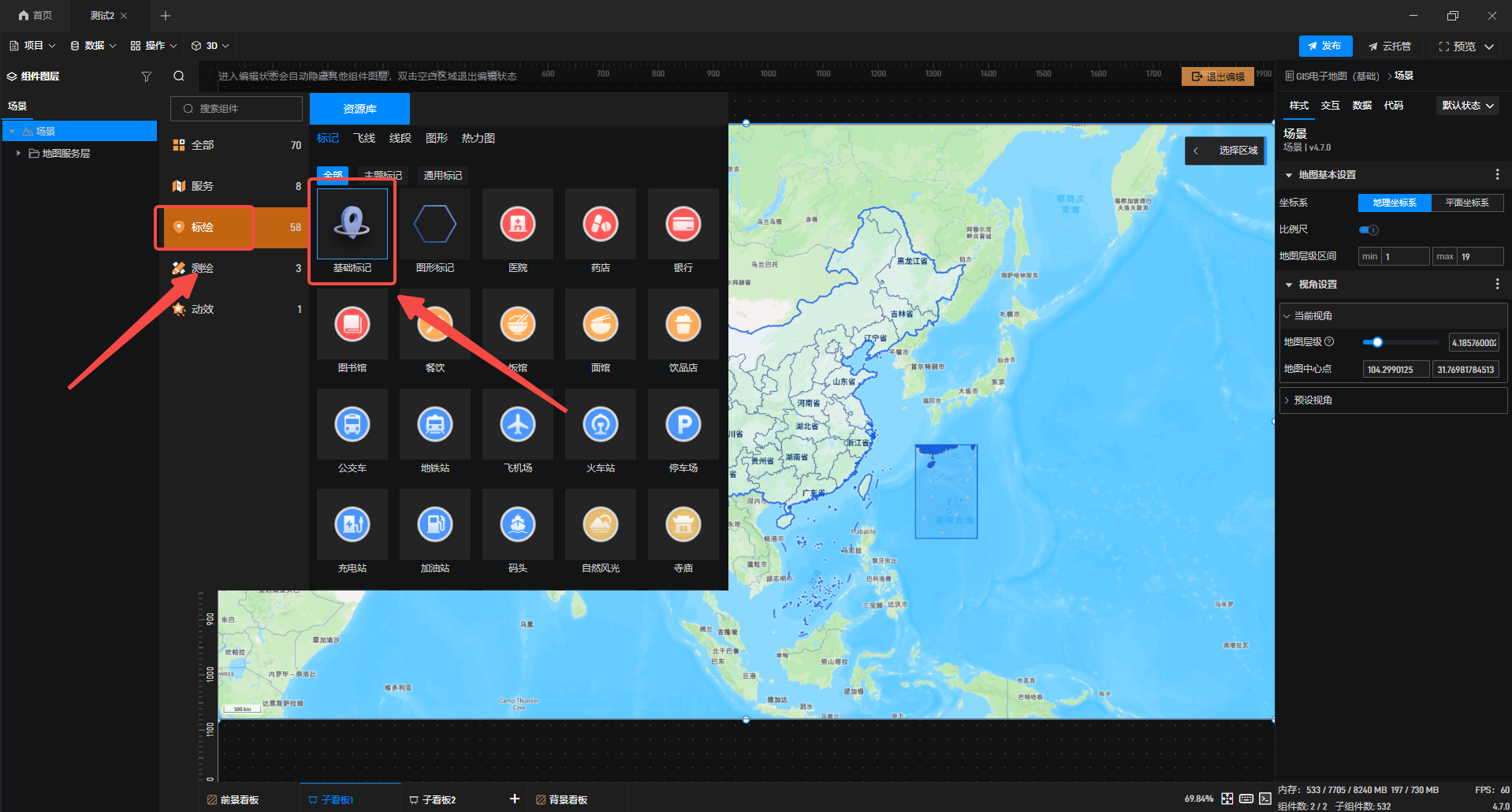Choose the 停车场 parking marker icon

683,425
